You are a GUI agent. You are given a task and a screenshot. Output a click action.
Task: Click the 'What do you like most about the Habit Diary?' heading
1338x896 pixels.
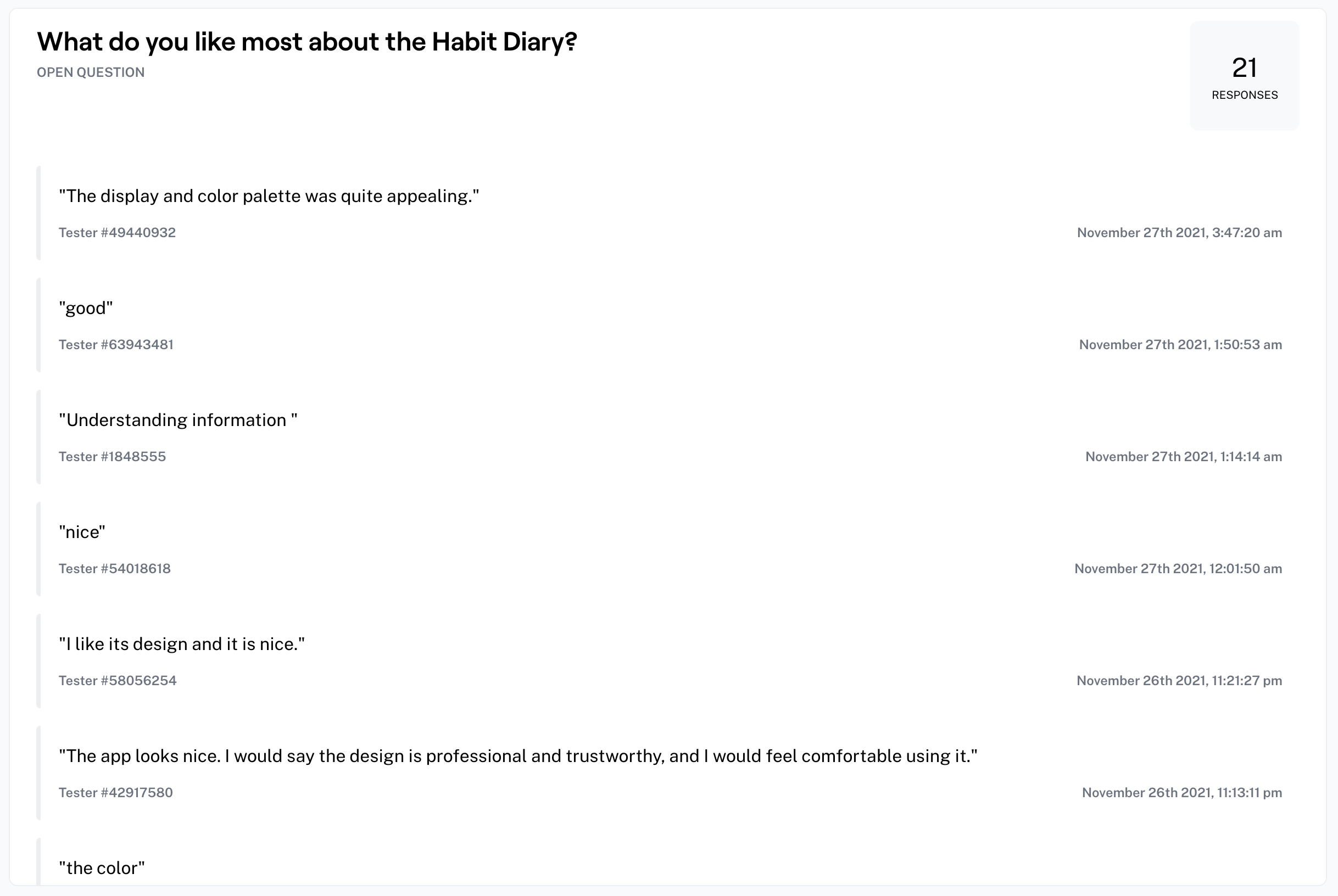coord(307,42)
